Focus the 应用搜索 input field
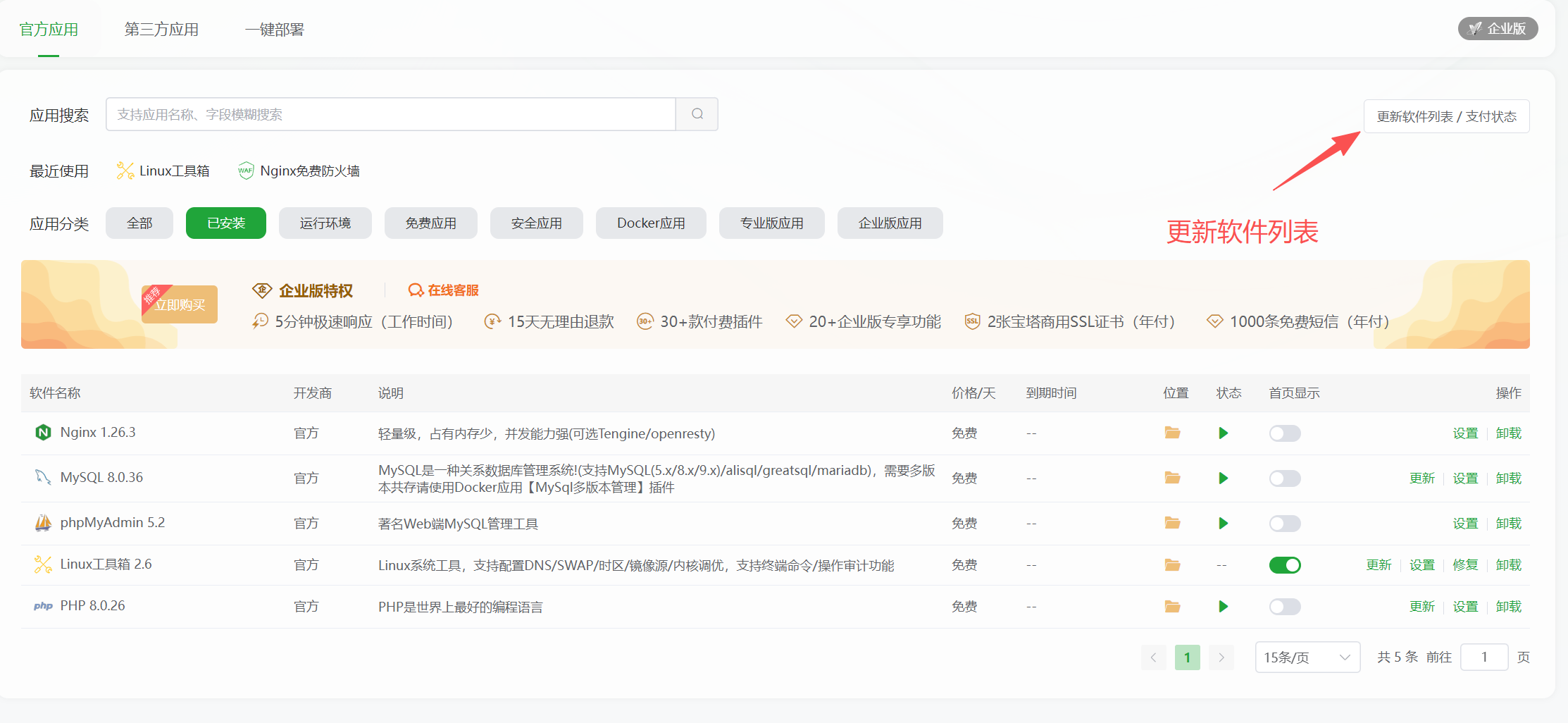This screenshot has width=1568, height=723. coord(391,114)
